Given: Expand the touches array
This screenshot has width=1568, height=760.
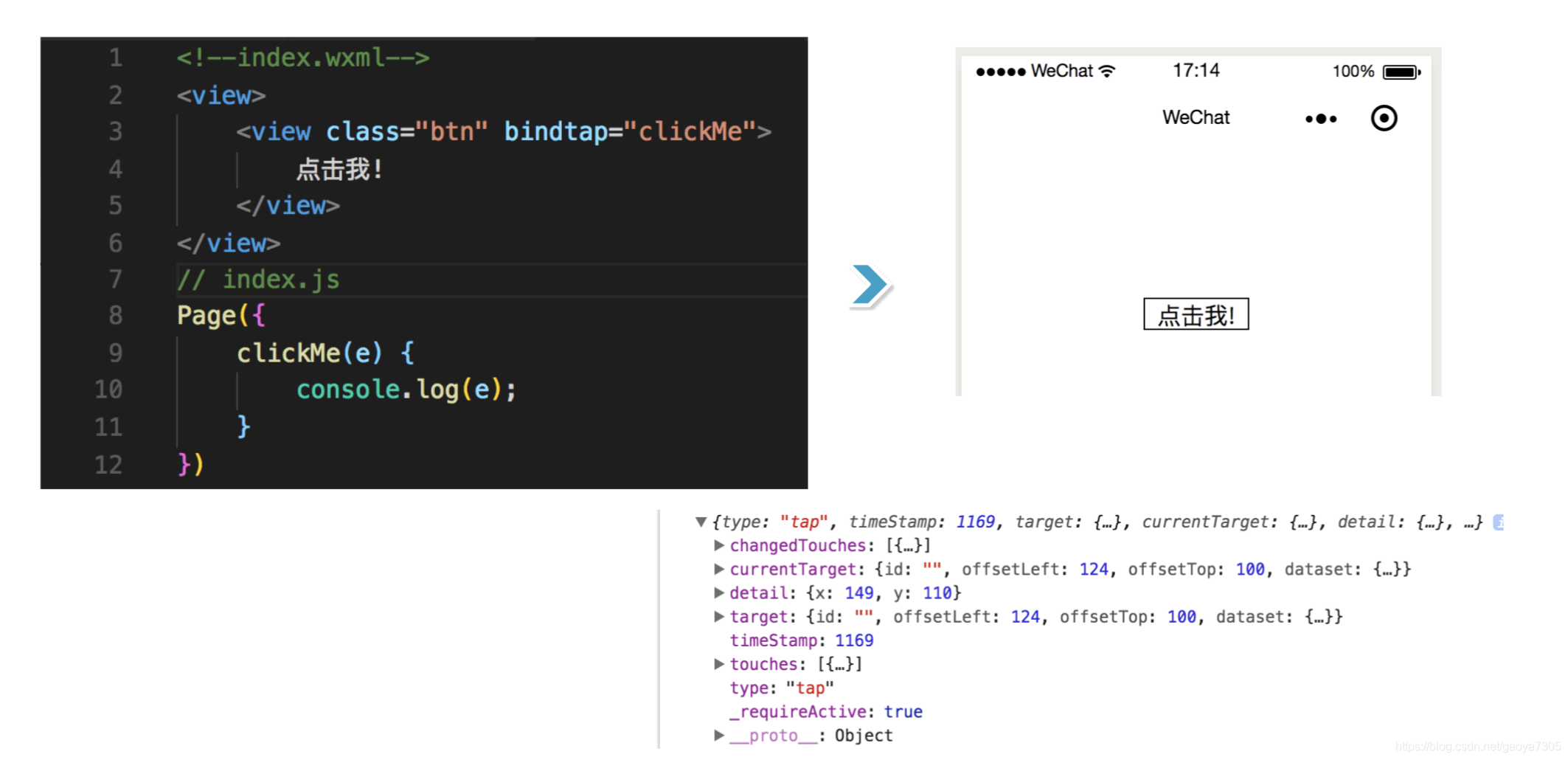Looking at the screenshot, I should pos(718,664).
